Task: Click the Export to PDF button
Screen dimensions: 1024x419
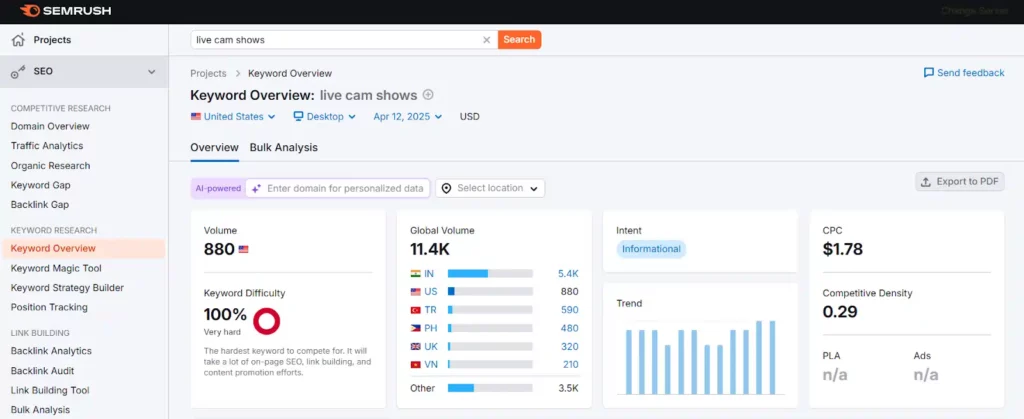Action: [x=959, y=182]
